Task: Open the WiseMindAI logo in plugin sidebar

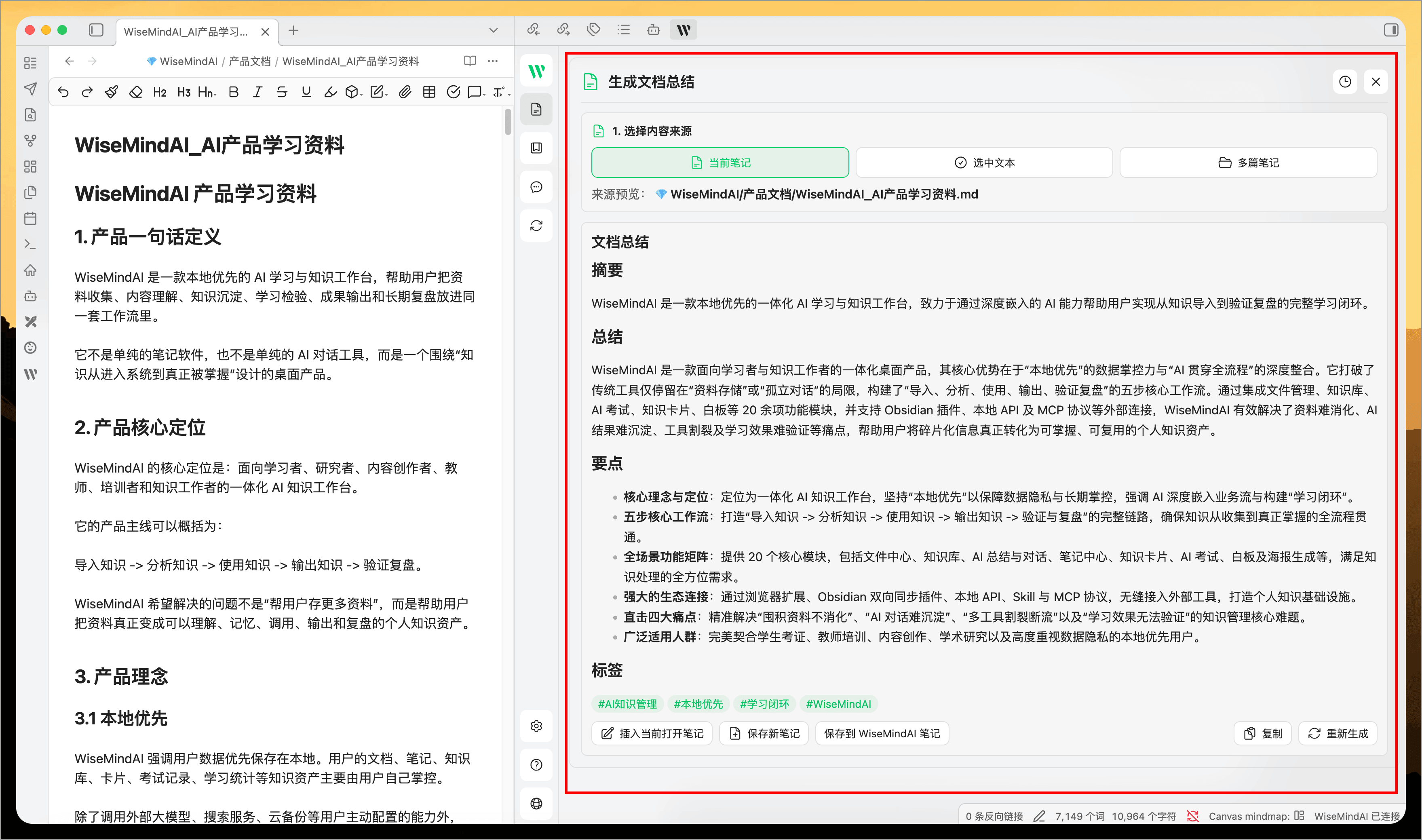Action: 536,71
